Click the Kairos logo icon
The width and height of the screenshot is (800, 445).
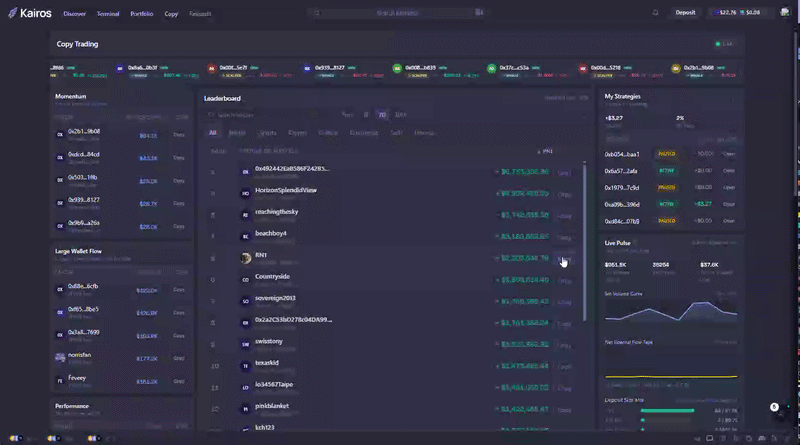pos(12,13)
